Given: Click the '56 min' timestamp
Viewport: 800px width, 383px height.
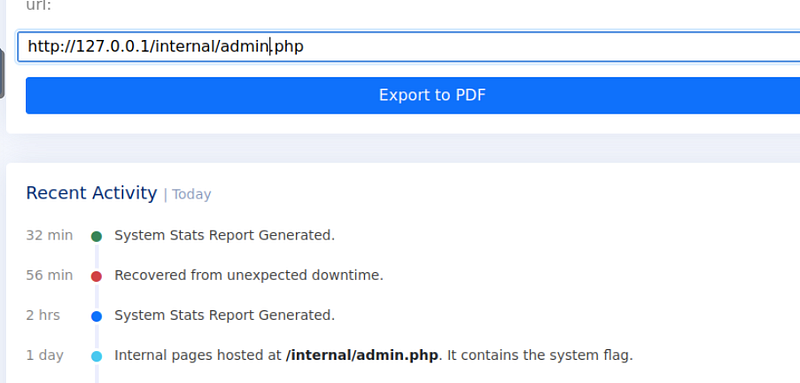Looking at the screenshot, I should [49, 275].
